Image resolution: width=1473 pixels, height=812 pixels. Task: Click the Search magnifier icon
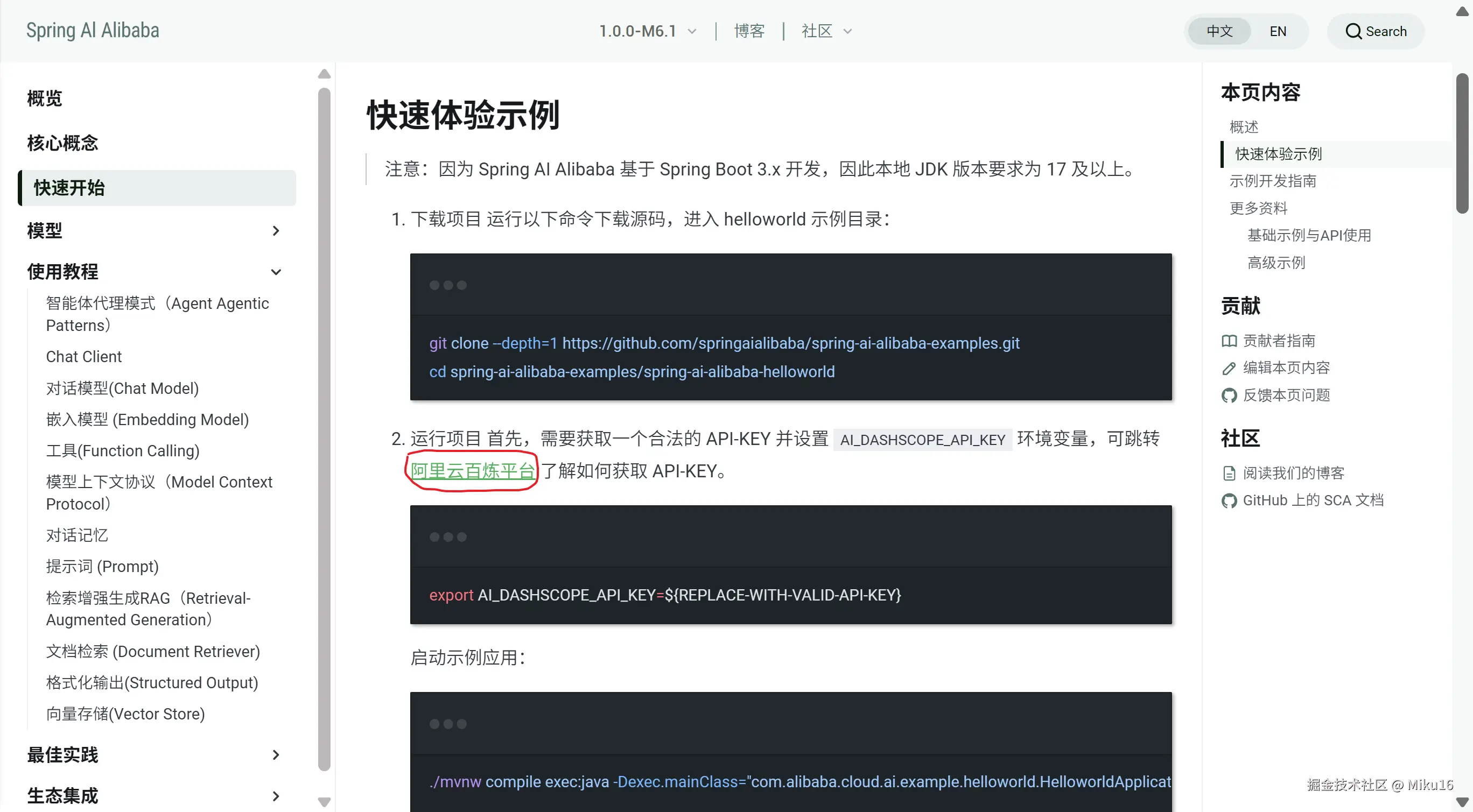click(x=1353, y=31)
